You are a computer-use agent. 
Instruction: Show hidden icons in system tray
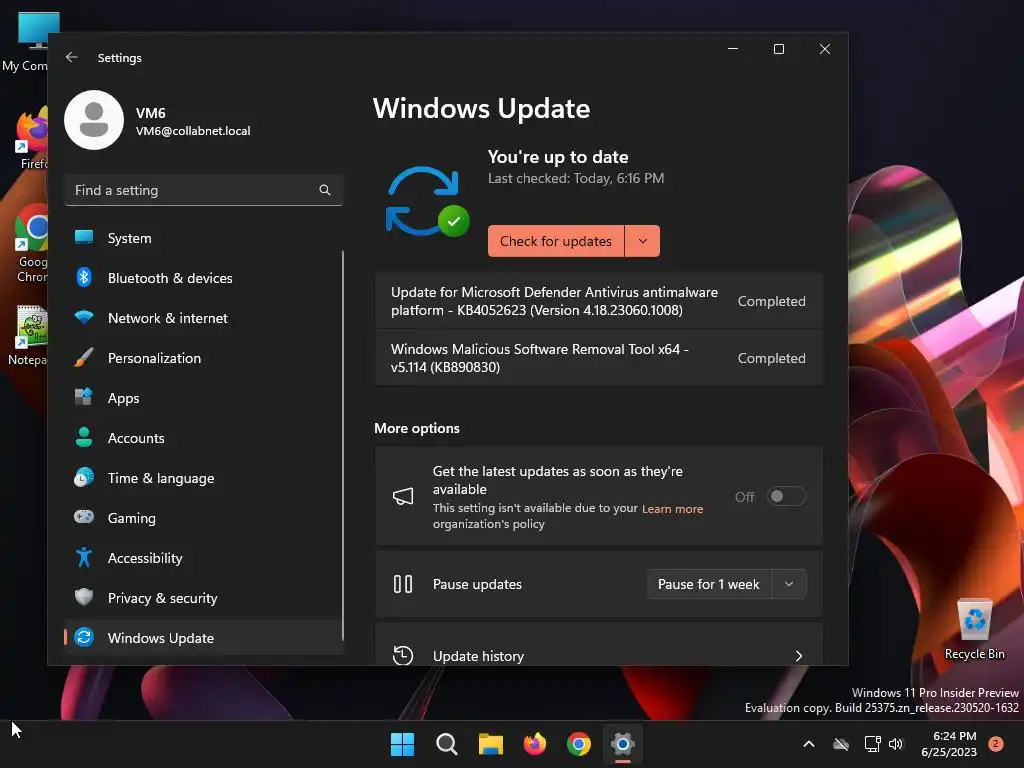808,744
